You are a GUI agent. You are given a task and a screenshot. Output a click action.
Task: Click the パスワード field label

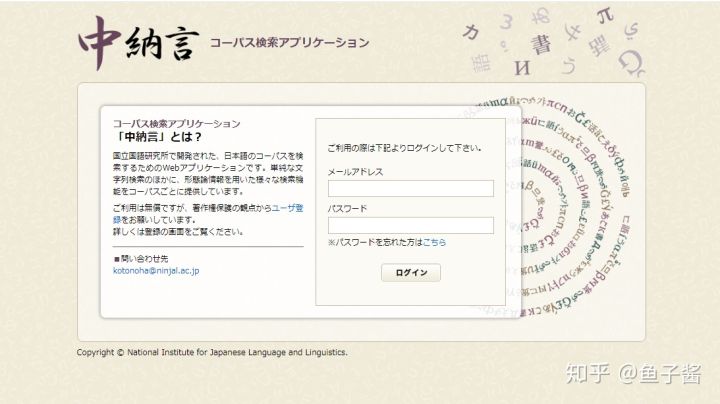pos(348,208)
